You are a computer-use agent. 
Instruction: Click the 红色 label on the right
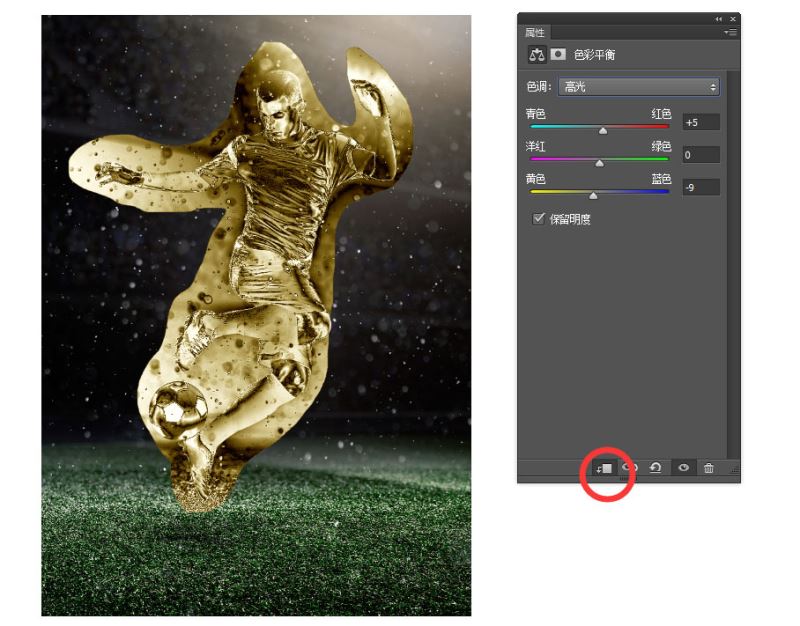[x=661, y=113]
